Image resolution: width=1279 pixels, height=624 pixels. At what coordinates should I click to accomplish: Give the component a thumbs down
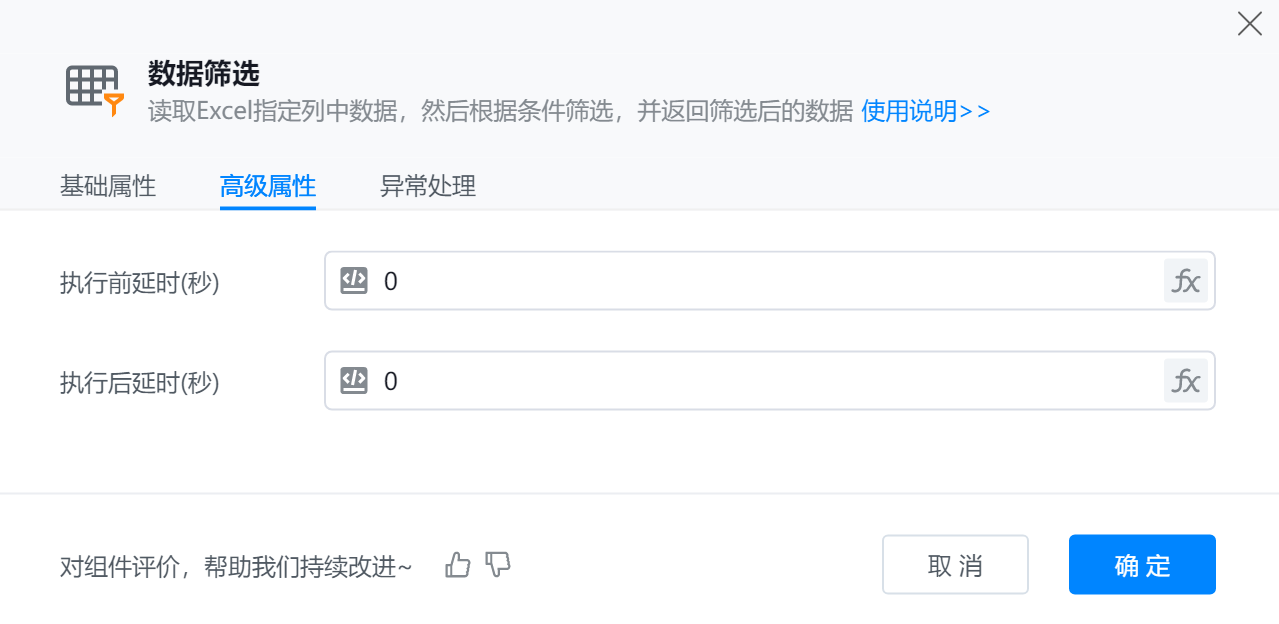point(497,565)
